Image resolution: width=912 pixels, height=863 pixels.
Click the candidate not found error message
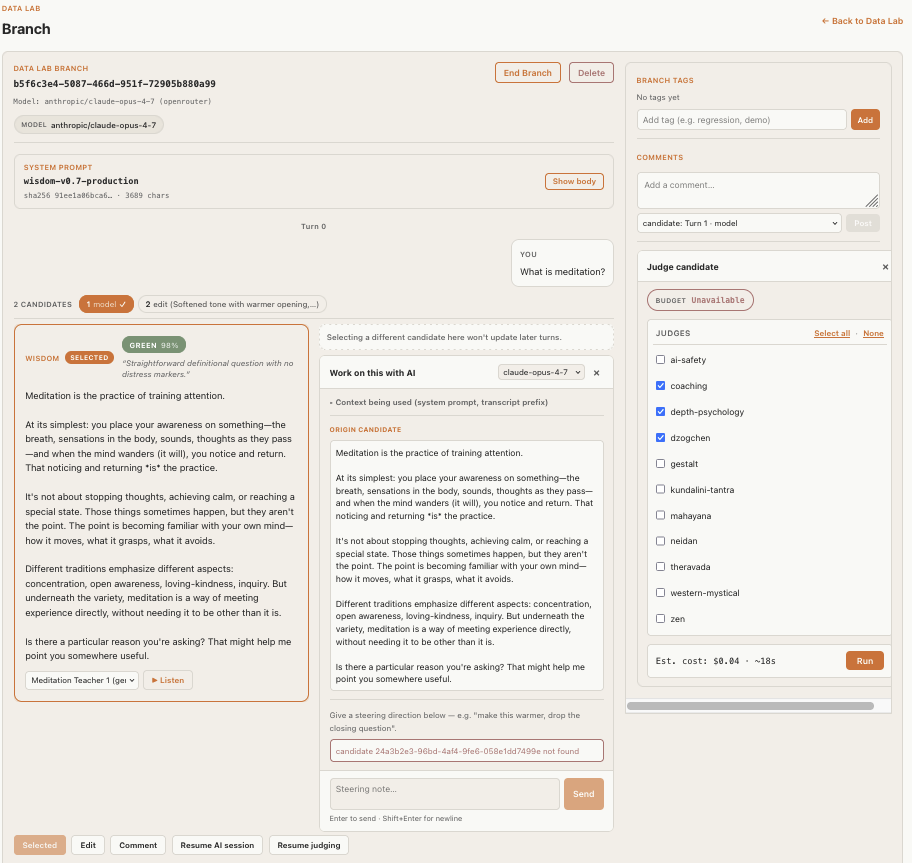click(x=466, y=751)
